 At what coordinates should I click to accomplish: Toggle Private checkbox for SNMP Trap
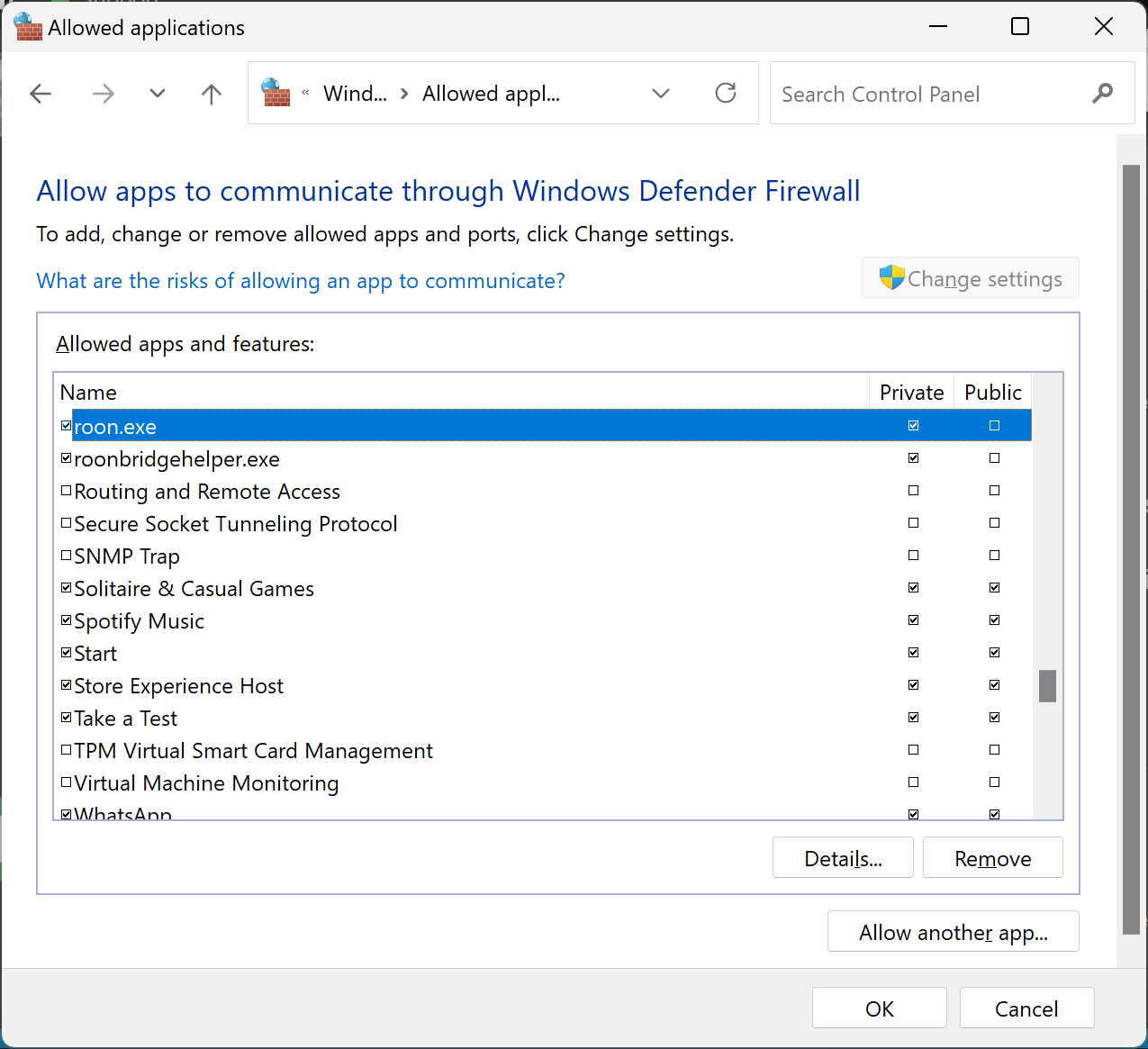point(914,556)
